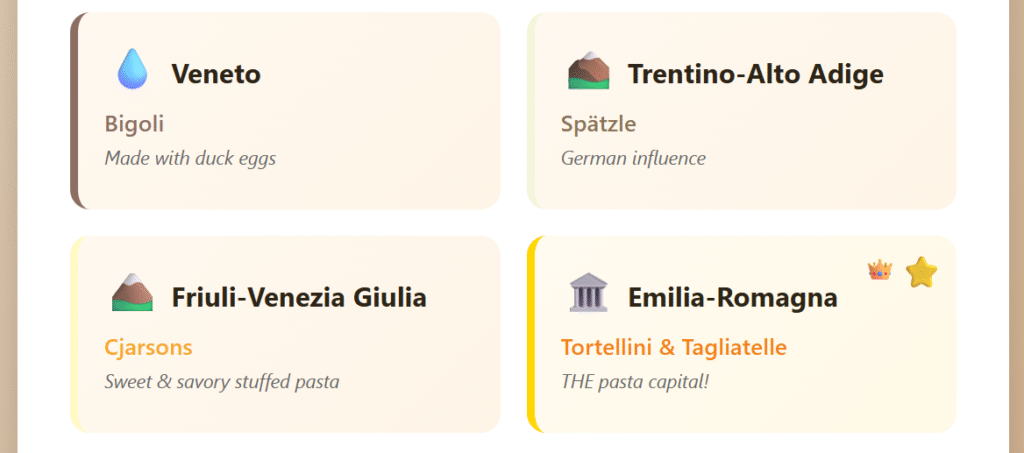
Task: Click the 'German influence' description text
Action: 633,158
